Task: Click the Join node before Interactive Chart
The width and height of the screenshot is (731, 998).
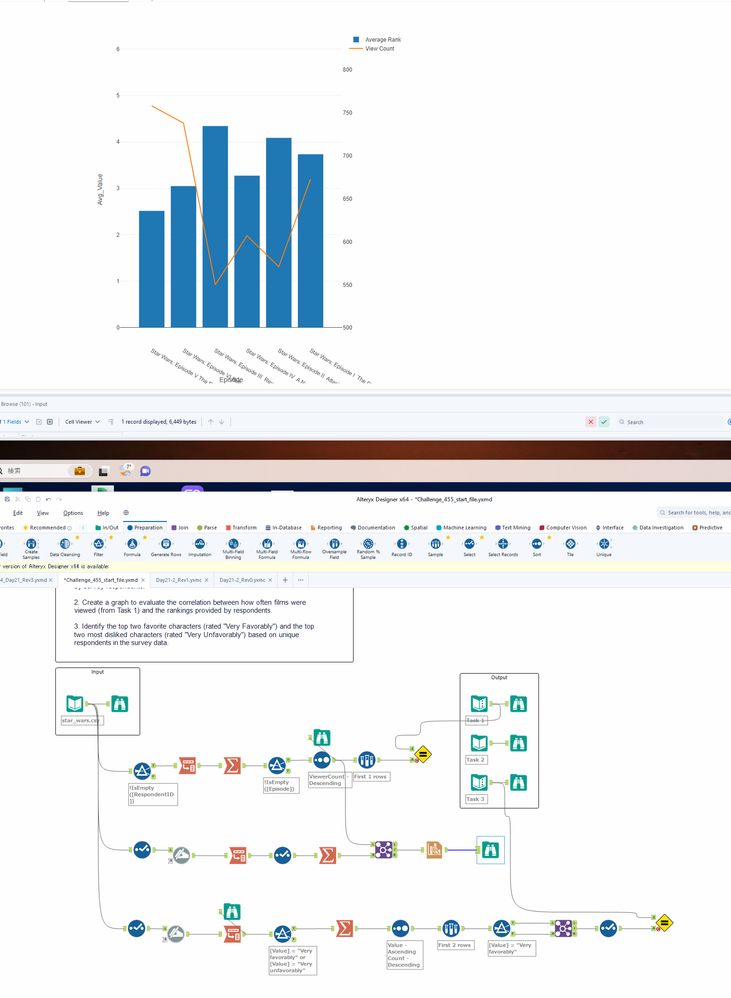Action: [x=383, y=850]
